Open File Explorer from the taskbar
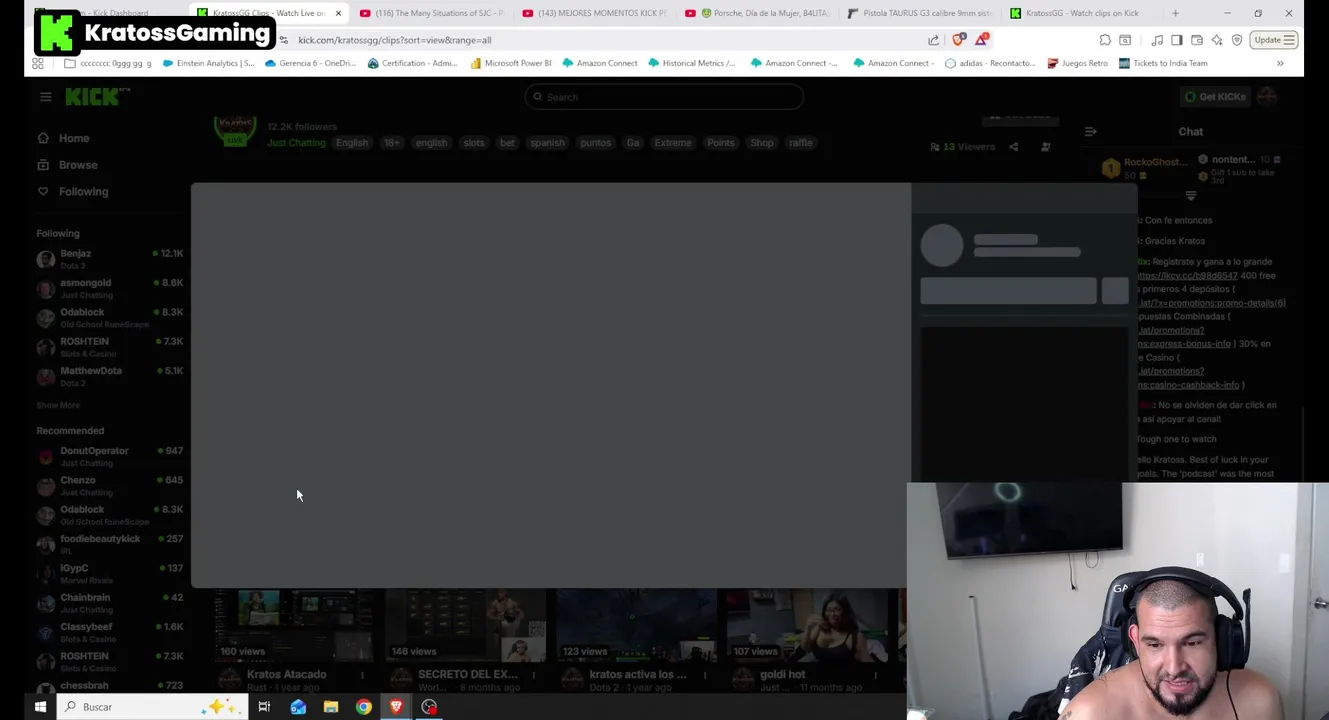 click(x=331, y=707)
